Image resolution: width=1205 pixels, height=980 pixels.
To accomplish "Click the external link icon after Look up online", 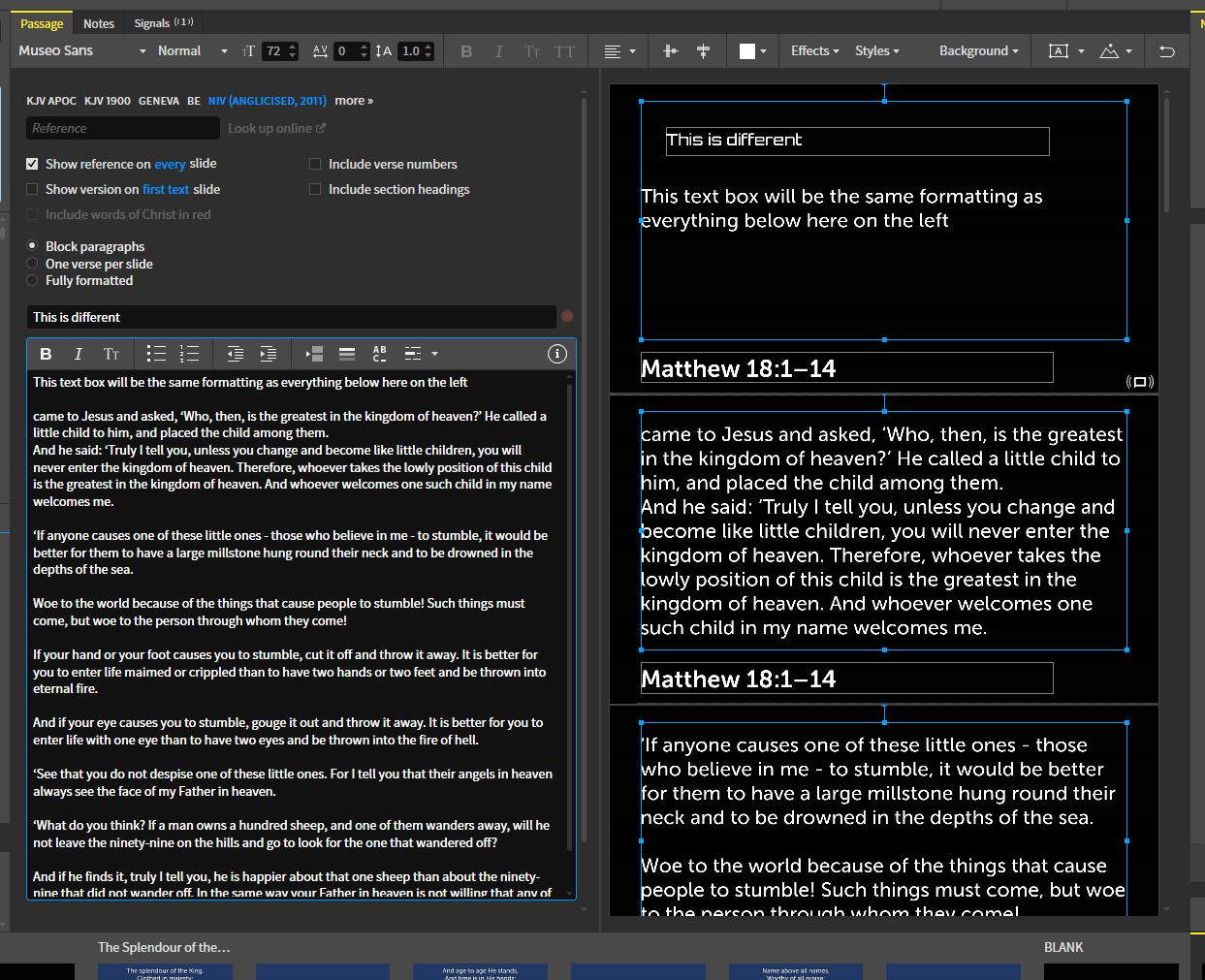I will (321, 128).
